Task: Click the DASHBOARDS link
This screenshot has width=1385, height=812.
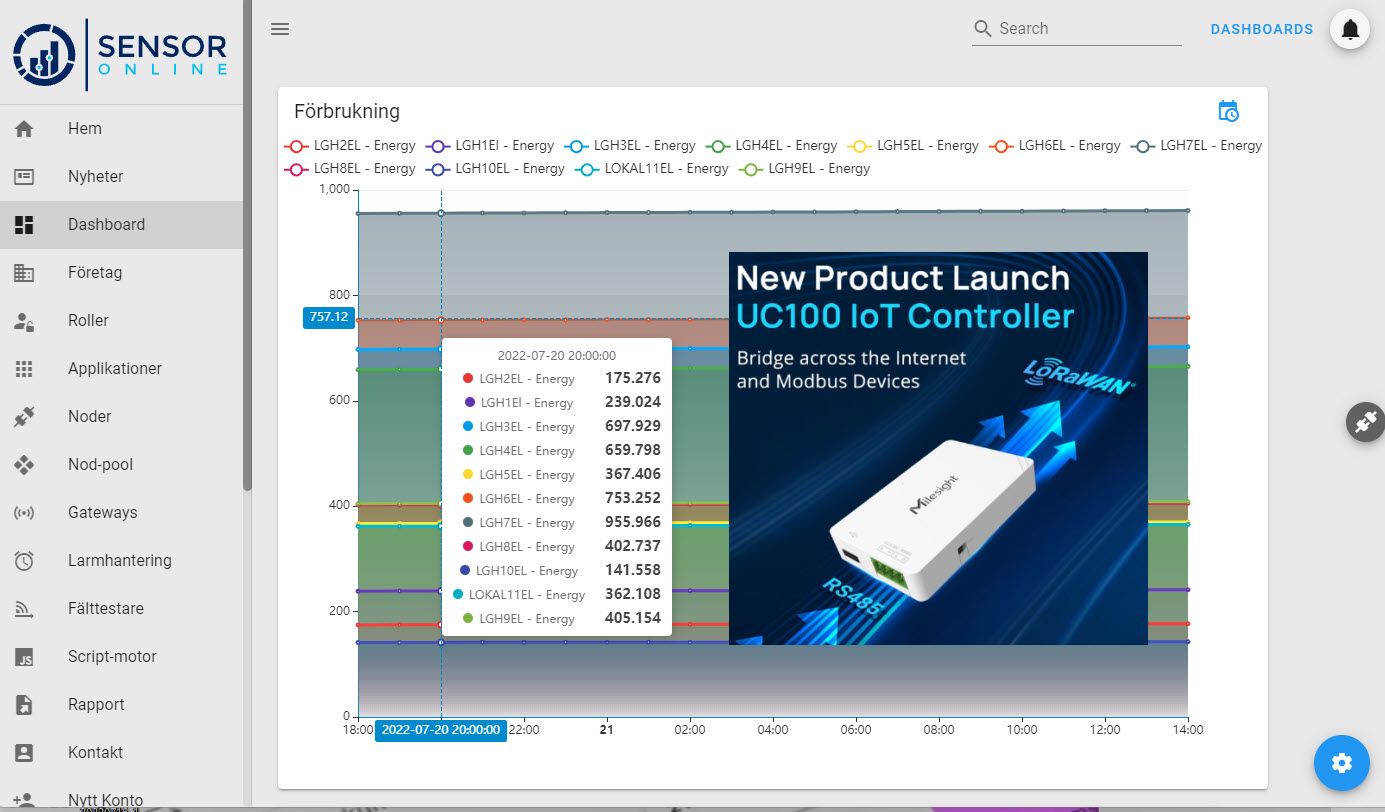Action: click(x=1261, y=30)
